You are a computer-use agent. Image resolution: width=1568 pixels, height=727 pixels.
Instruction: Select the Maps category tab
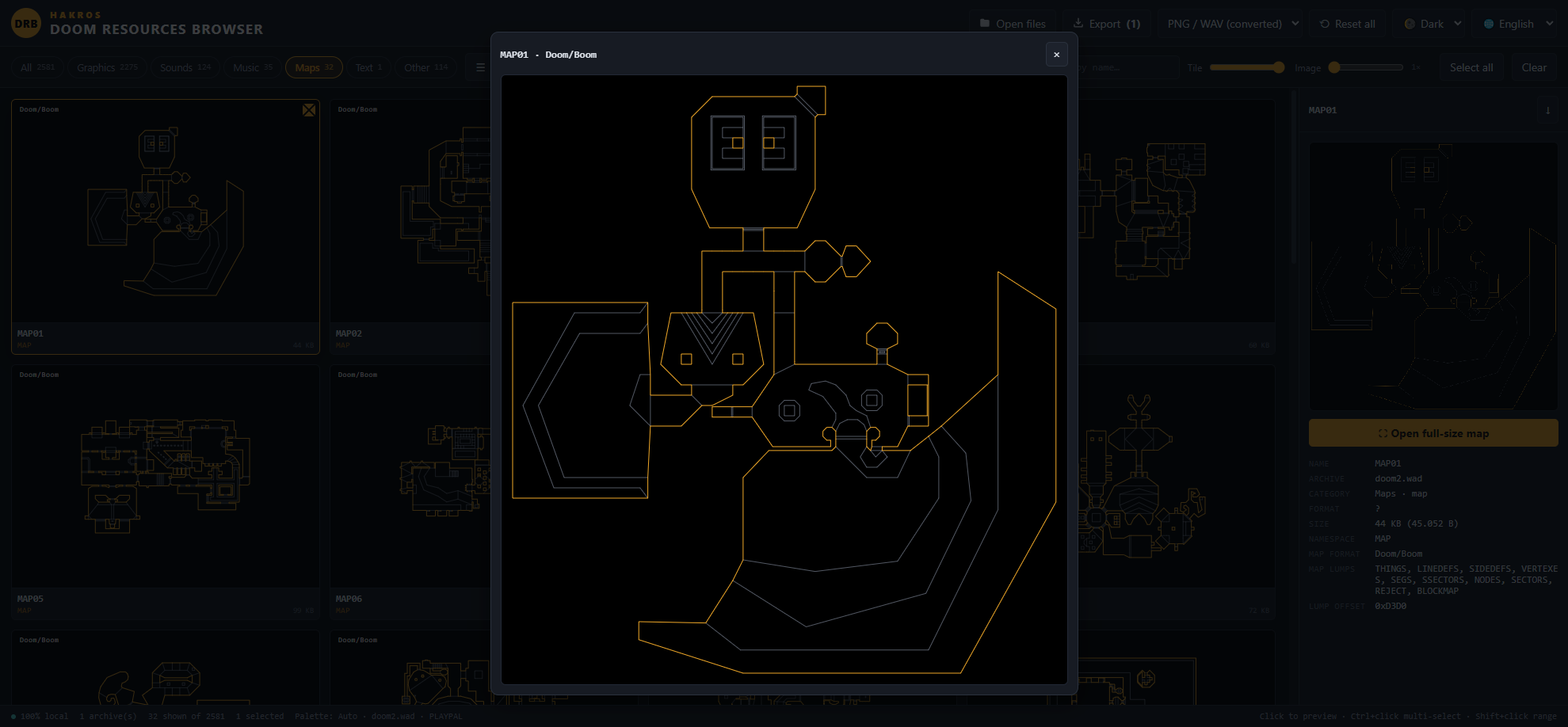[314, 67]
